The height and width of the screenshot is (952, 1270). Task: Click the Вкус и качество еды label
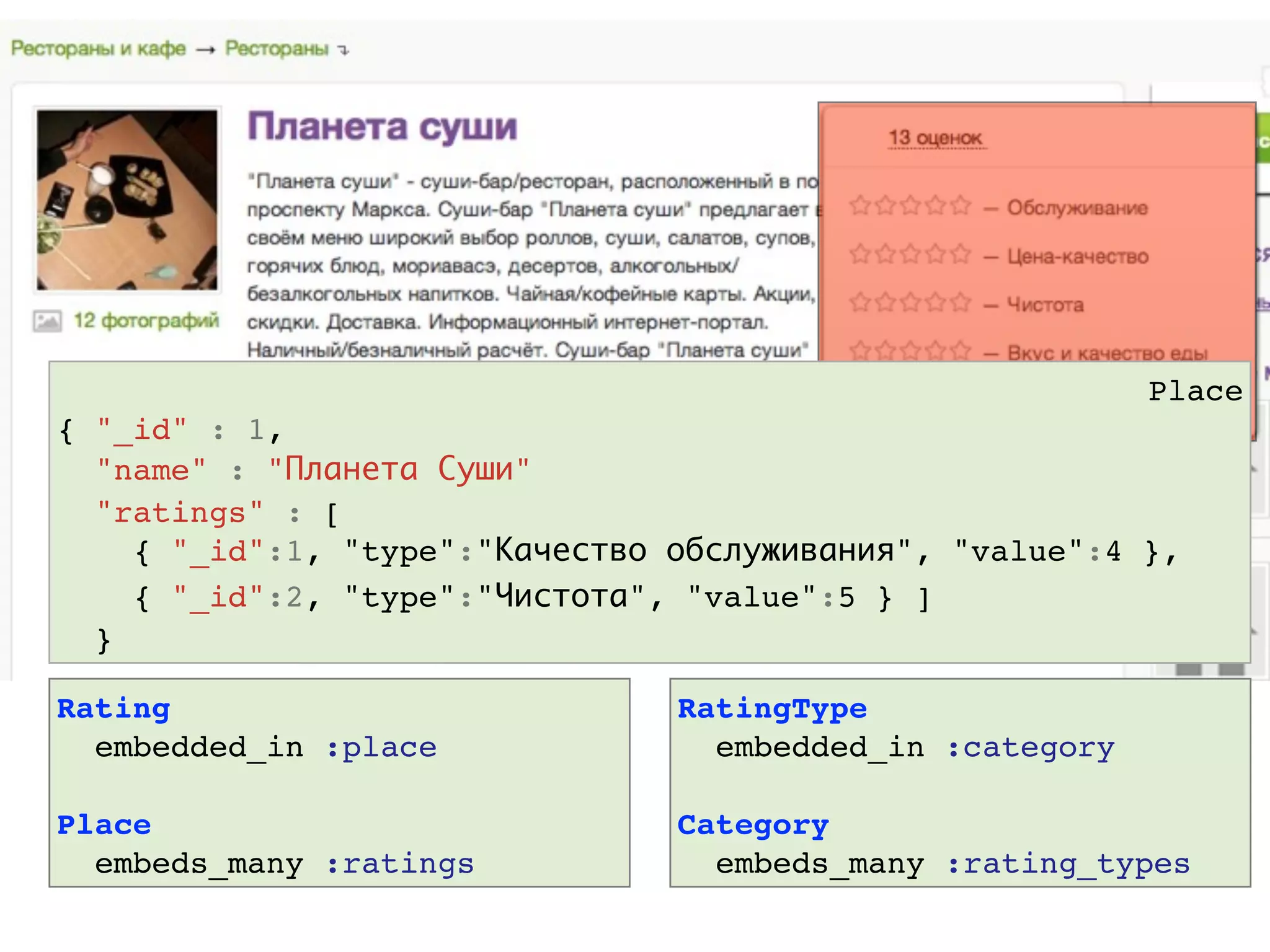tap(1107, 353)
